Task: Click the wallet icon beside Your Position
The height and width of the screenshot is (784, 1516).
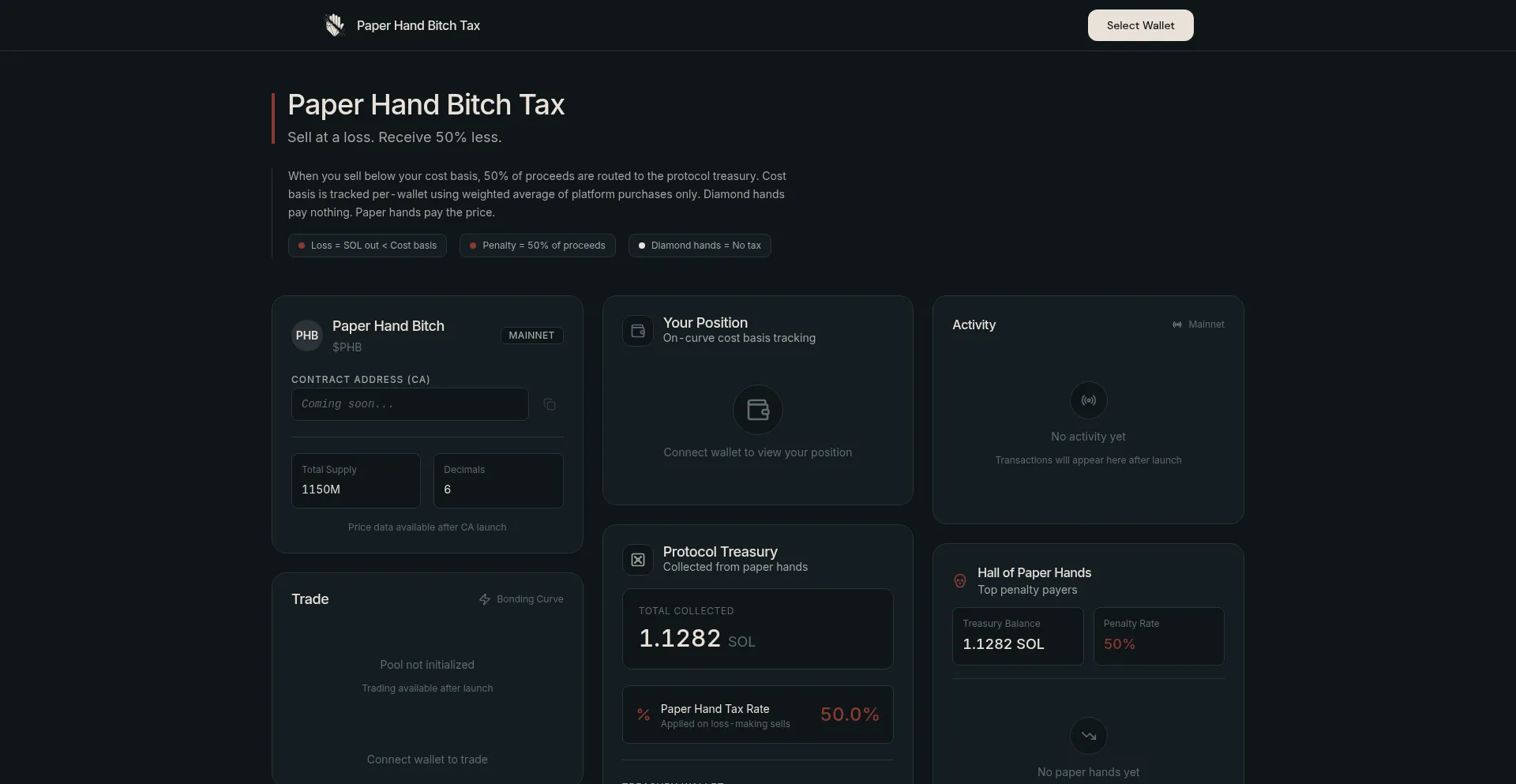Action: pyautogui.click(x=638, y=332)
